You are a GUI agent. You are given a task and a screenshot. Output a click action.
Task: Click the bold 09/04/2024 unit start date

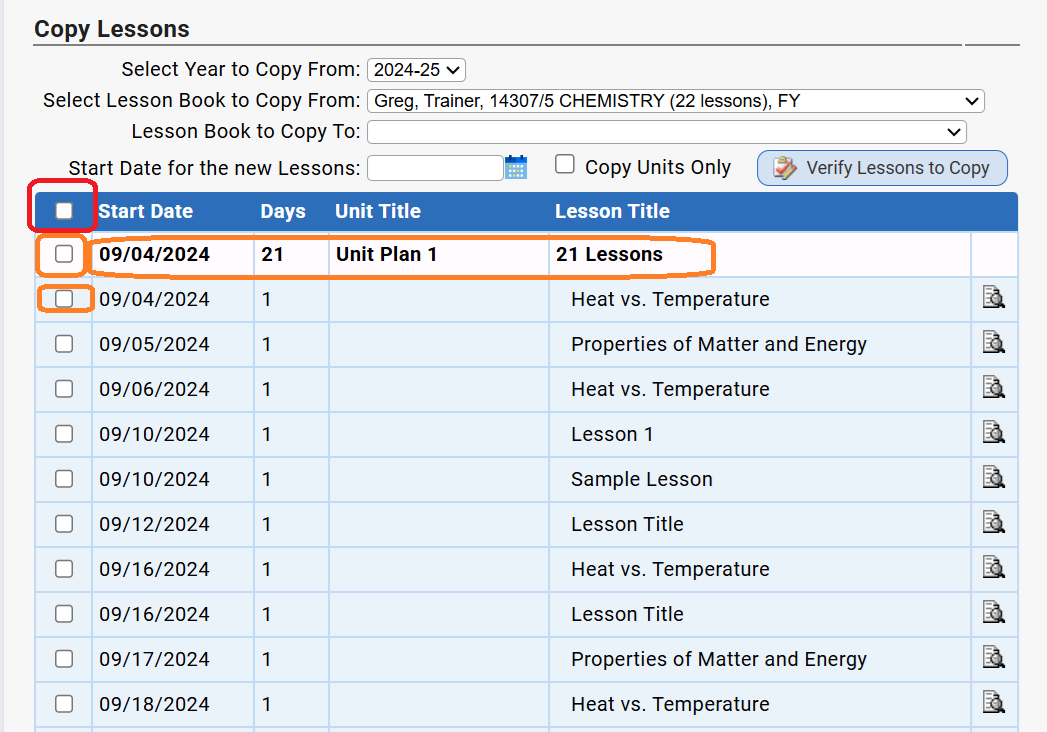(154, 254)
